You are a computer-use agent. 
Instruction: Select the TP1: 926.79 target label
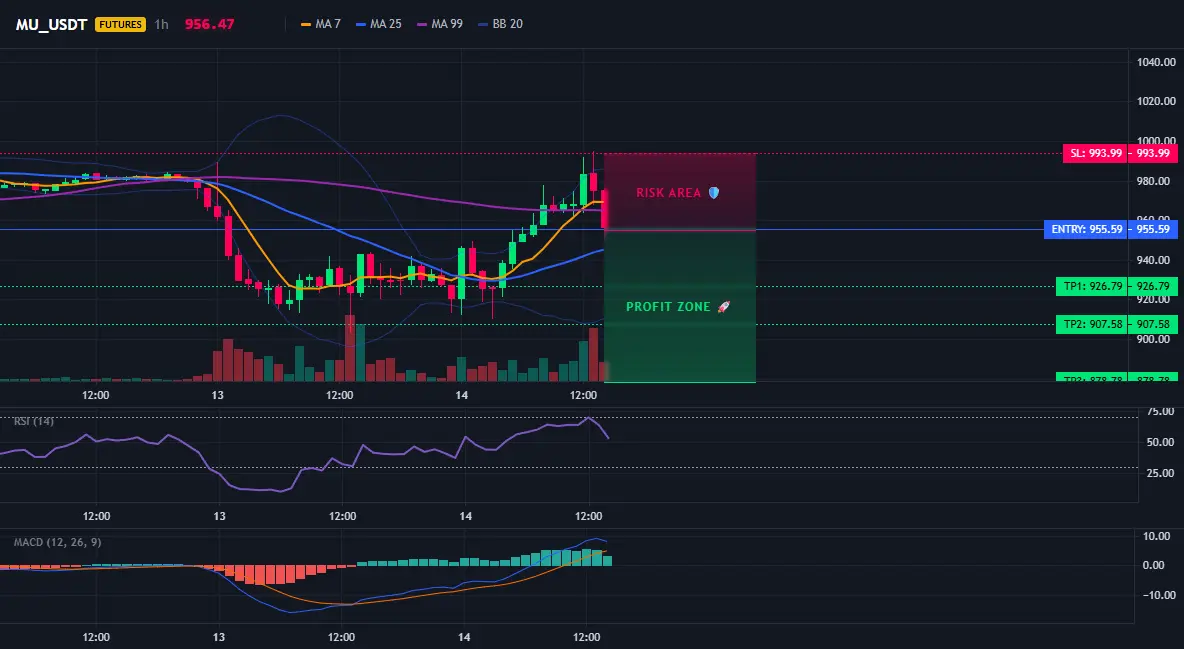[1091, 286]
